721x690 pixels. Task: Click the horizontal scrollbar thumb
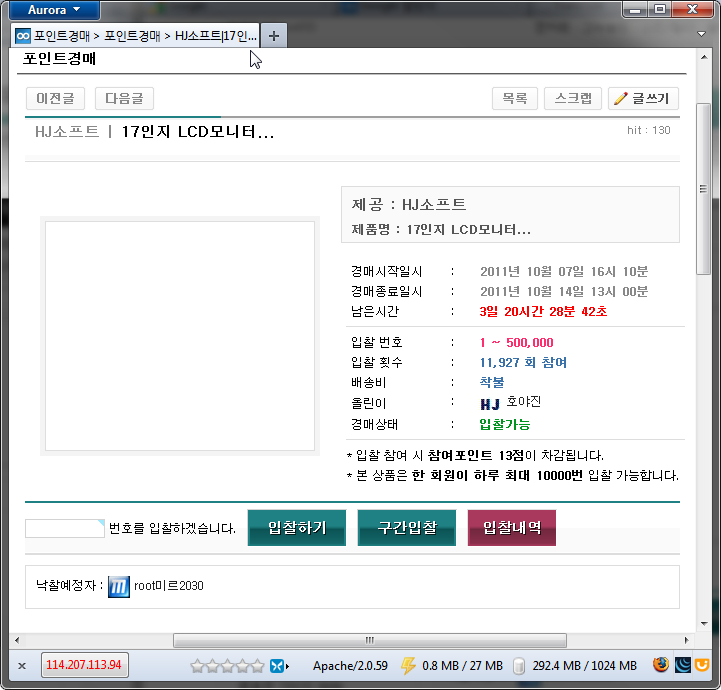(x=370, y=640)
